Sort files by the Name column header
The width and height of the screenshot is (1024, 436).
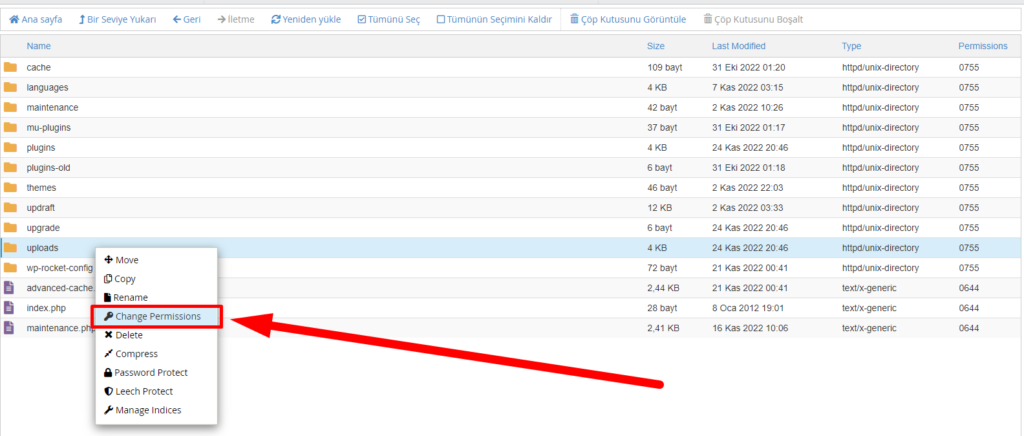point(38,46)
